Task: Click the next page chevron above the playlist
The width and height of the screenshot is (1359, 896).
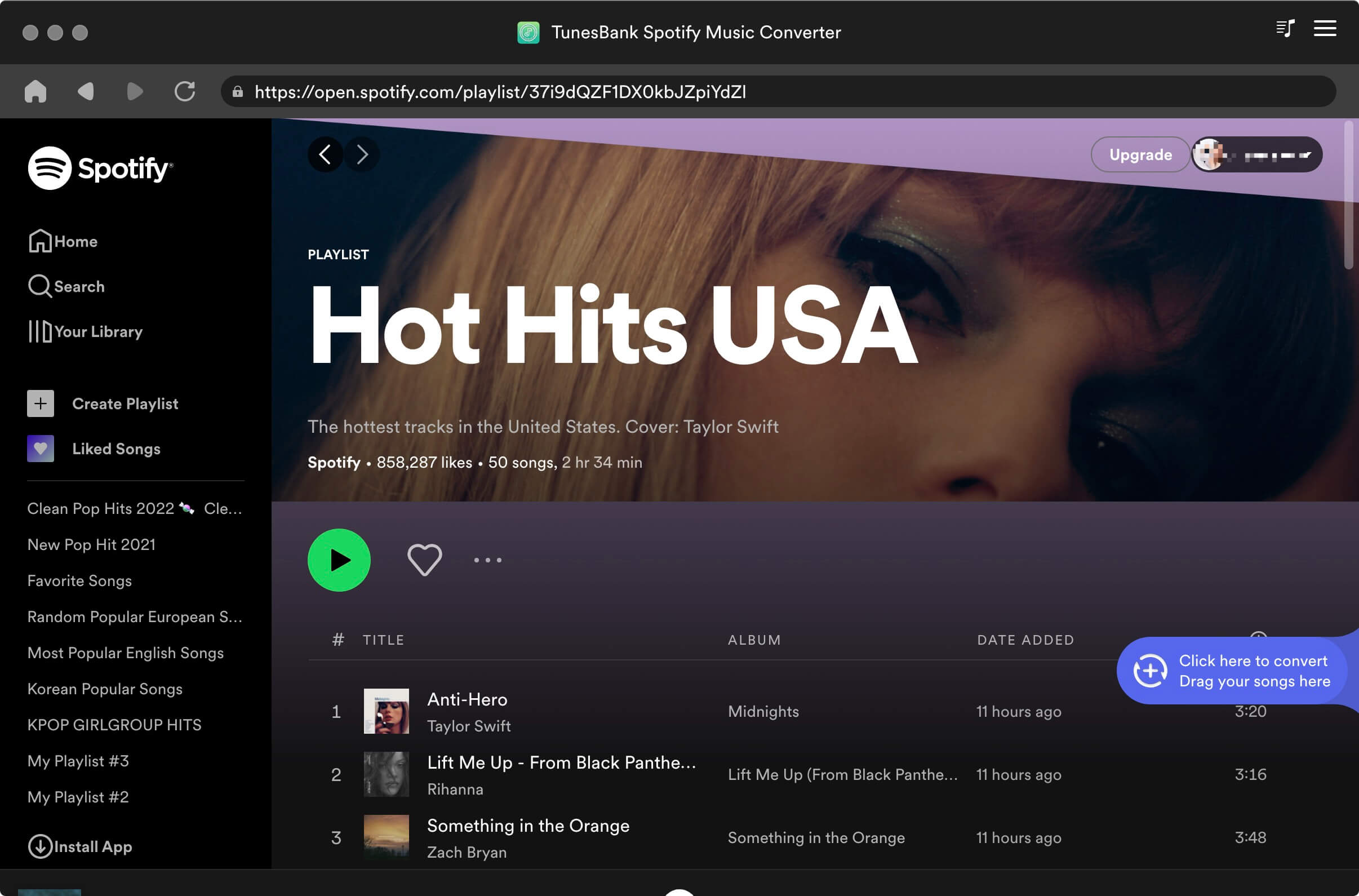Action: [362, 154]
